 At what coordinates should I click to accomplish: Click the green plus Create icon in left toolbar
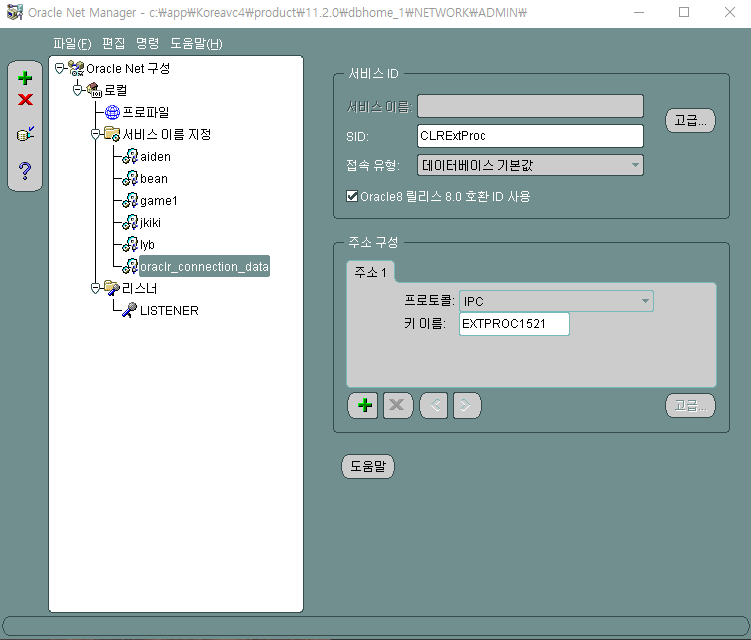(x=25, y=78)
